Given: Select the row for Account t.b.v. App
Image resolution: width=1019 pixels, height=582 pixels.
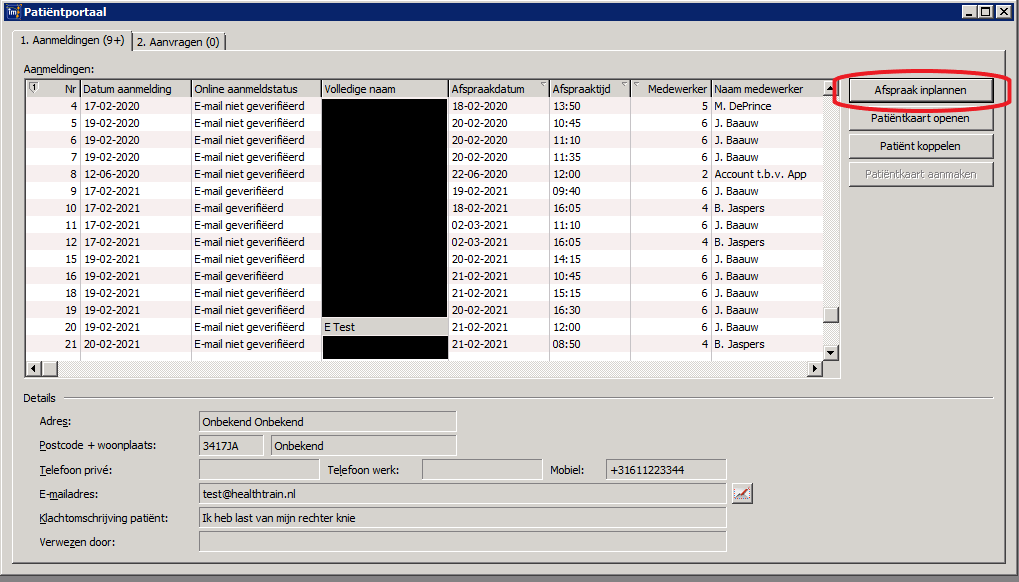Looking at the screenshot, I should (x=760, y=174).
